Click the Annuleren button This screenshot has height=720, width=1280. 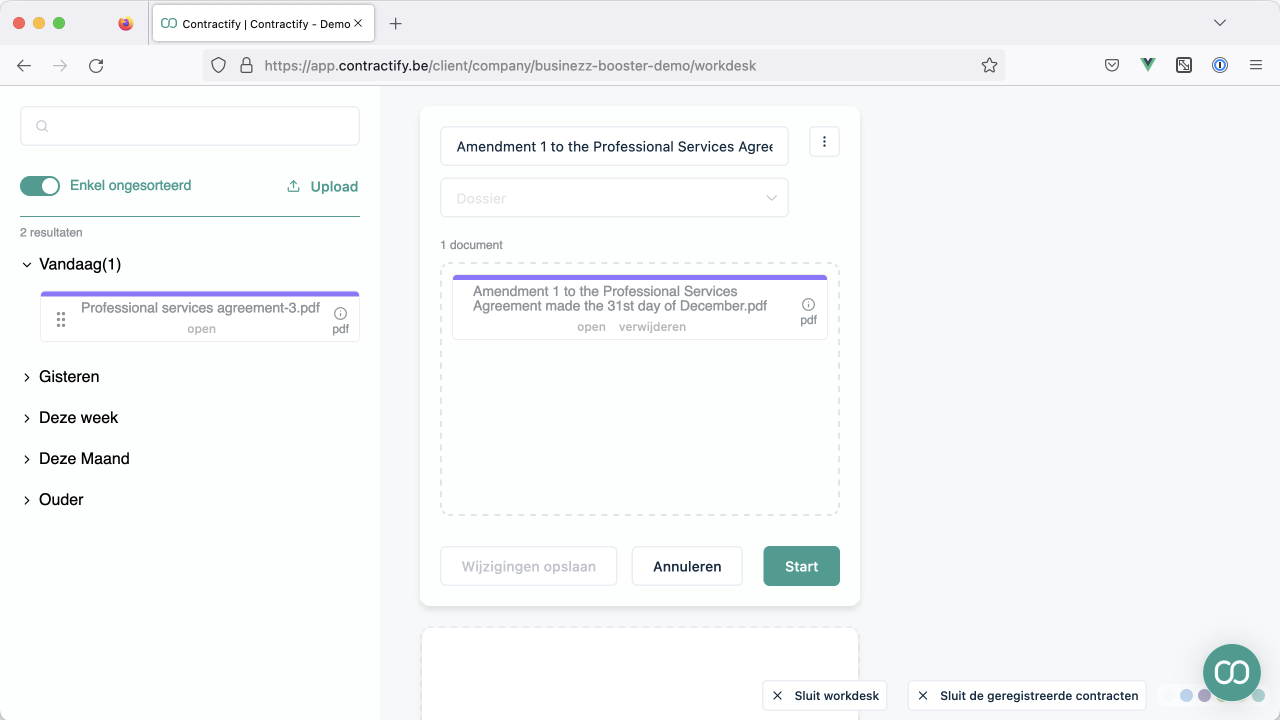tap(687, 566)
